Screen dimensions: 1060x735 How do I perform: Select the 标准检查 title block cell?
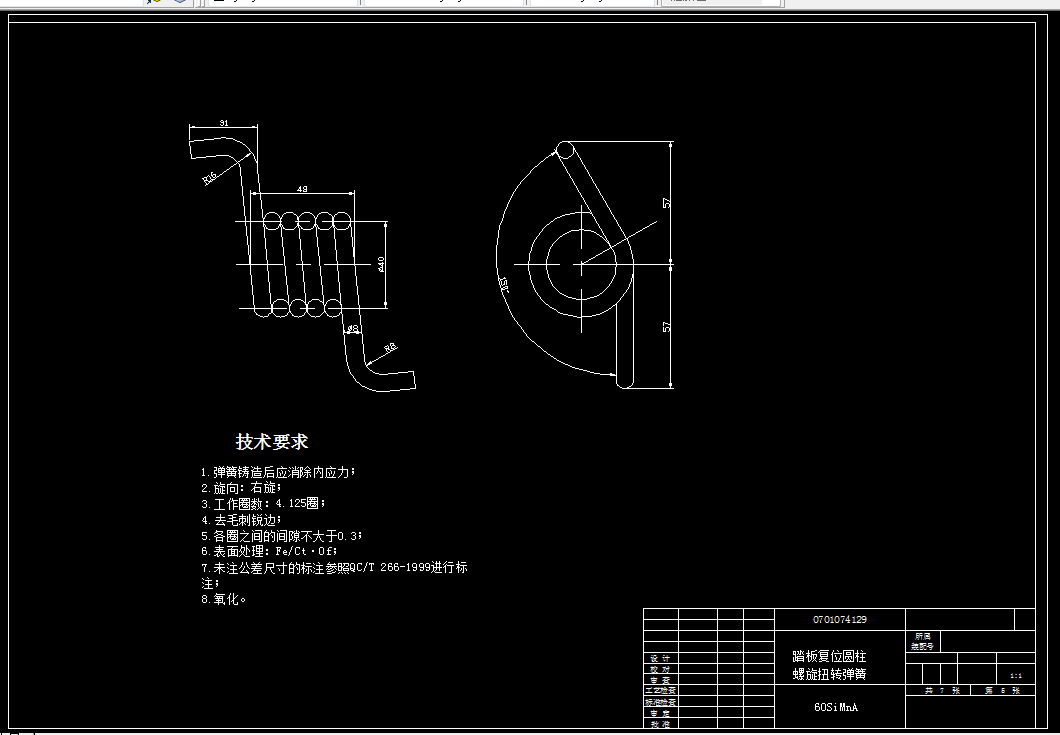[x=660, y=702]
